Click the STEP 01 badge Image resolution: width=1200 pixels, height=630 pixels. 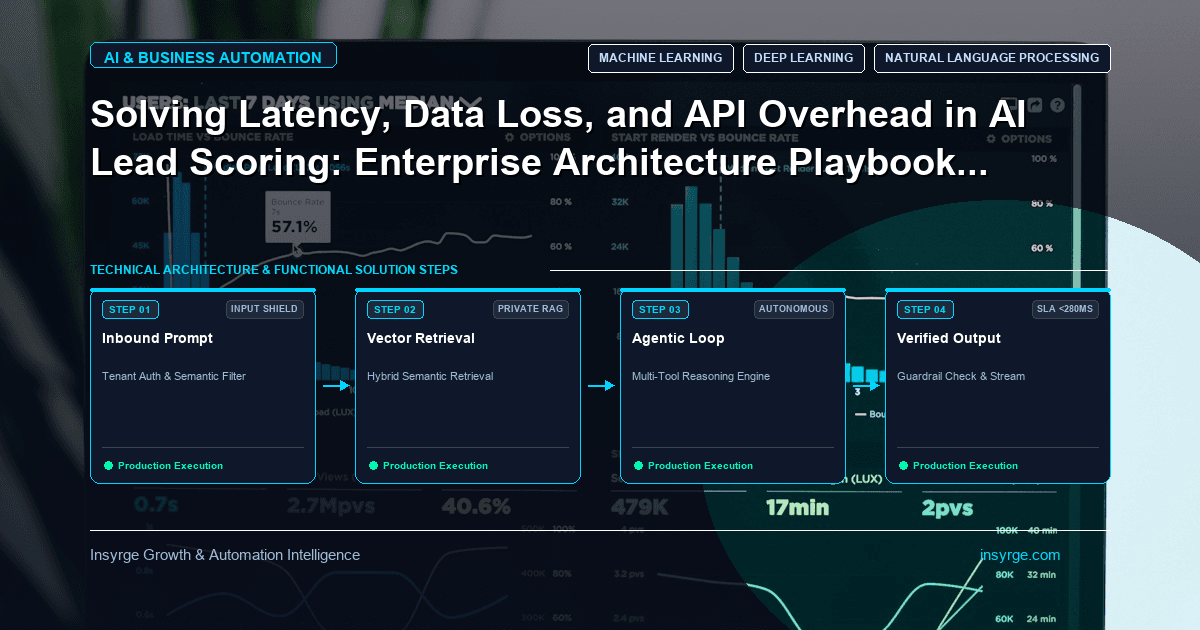[x=130, y=309]
